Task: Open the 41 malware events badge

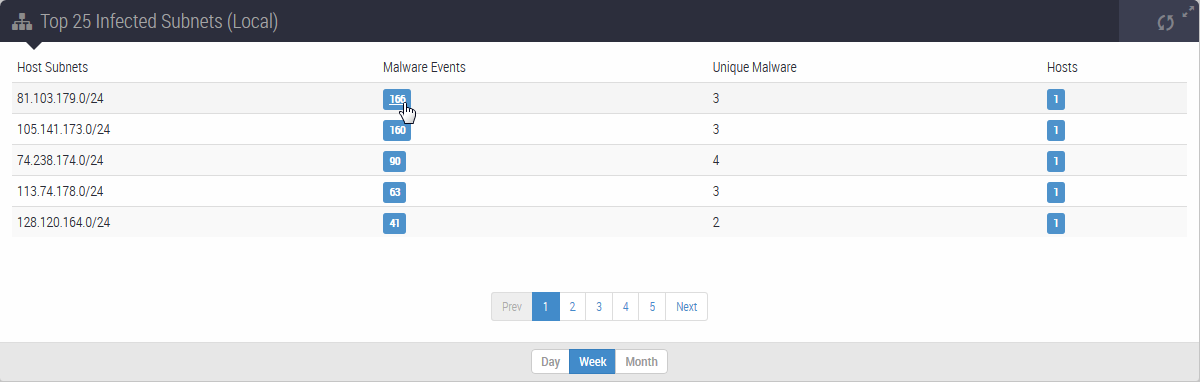Action: (x=394, y=223)
